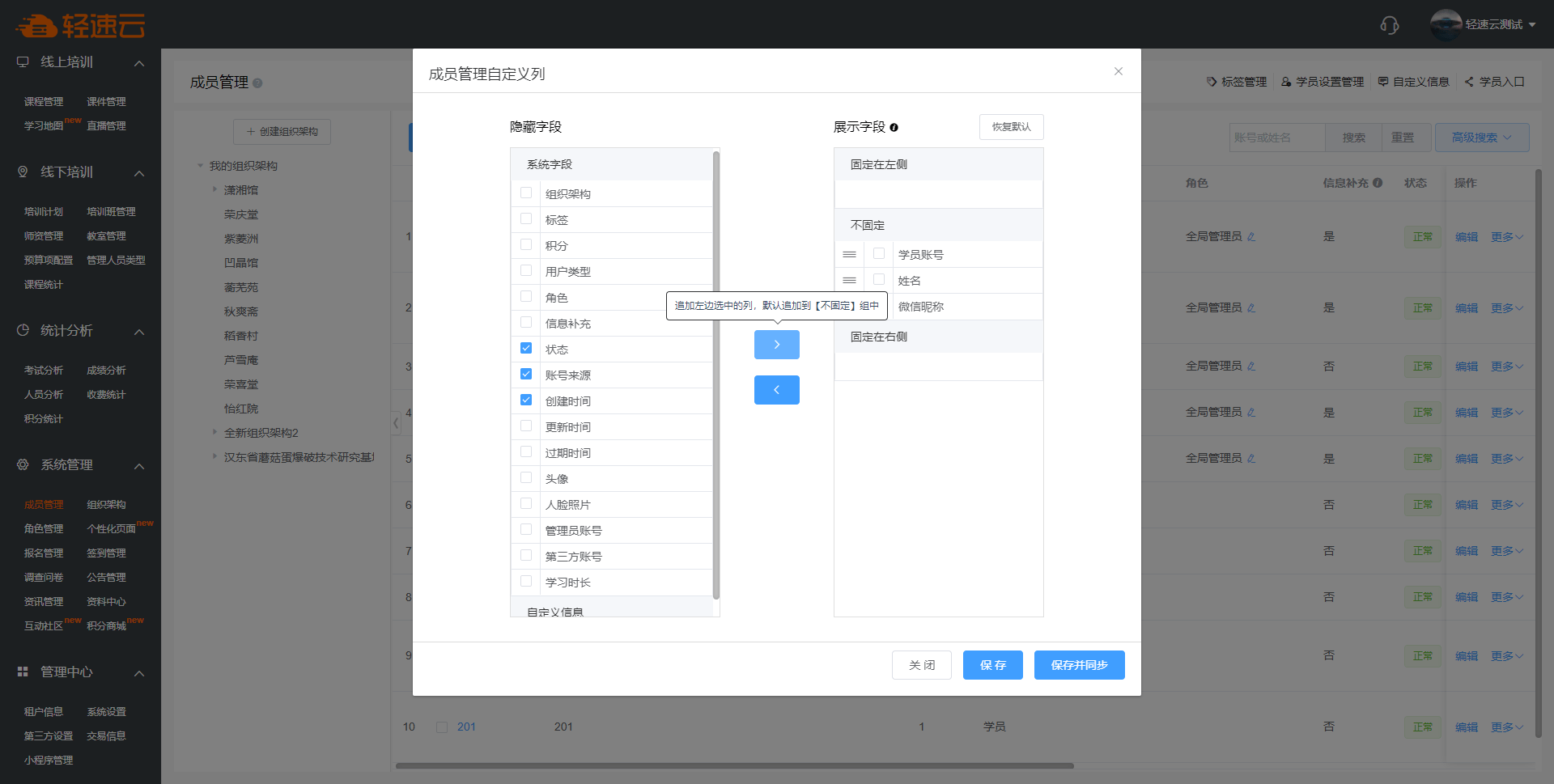Collapse the 系统管理 sidebar section
1554x784 pixels.
point(139,466)
